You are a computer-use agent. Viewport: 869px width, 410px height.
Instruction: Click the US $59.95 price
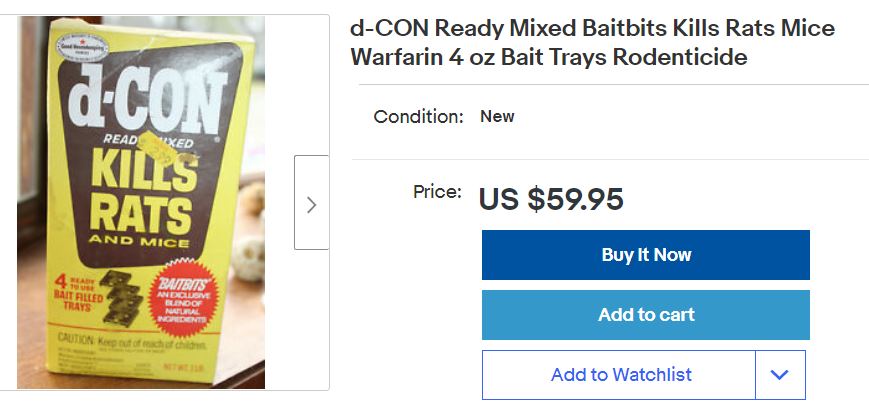(551, 199)
